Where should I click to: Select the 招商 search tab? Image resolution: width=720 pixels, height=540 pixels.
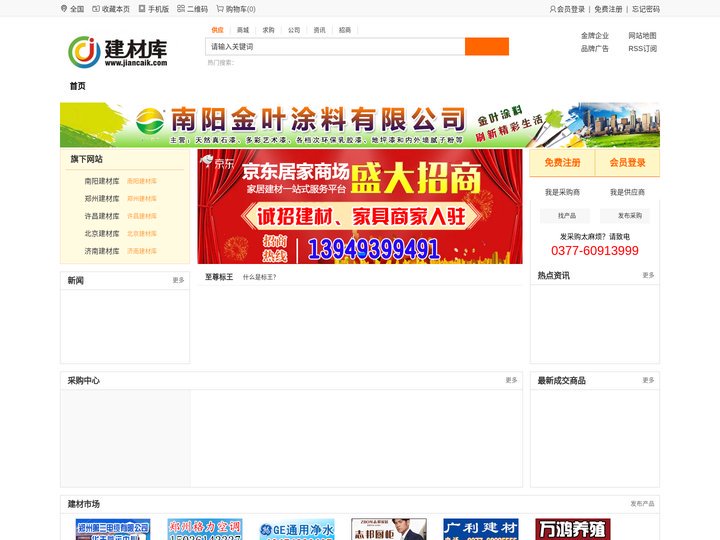[x=345, y=30]
